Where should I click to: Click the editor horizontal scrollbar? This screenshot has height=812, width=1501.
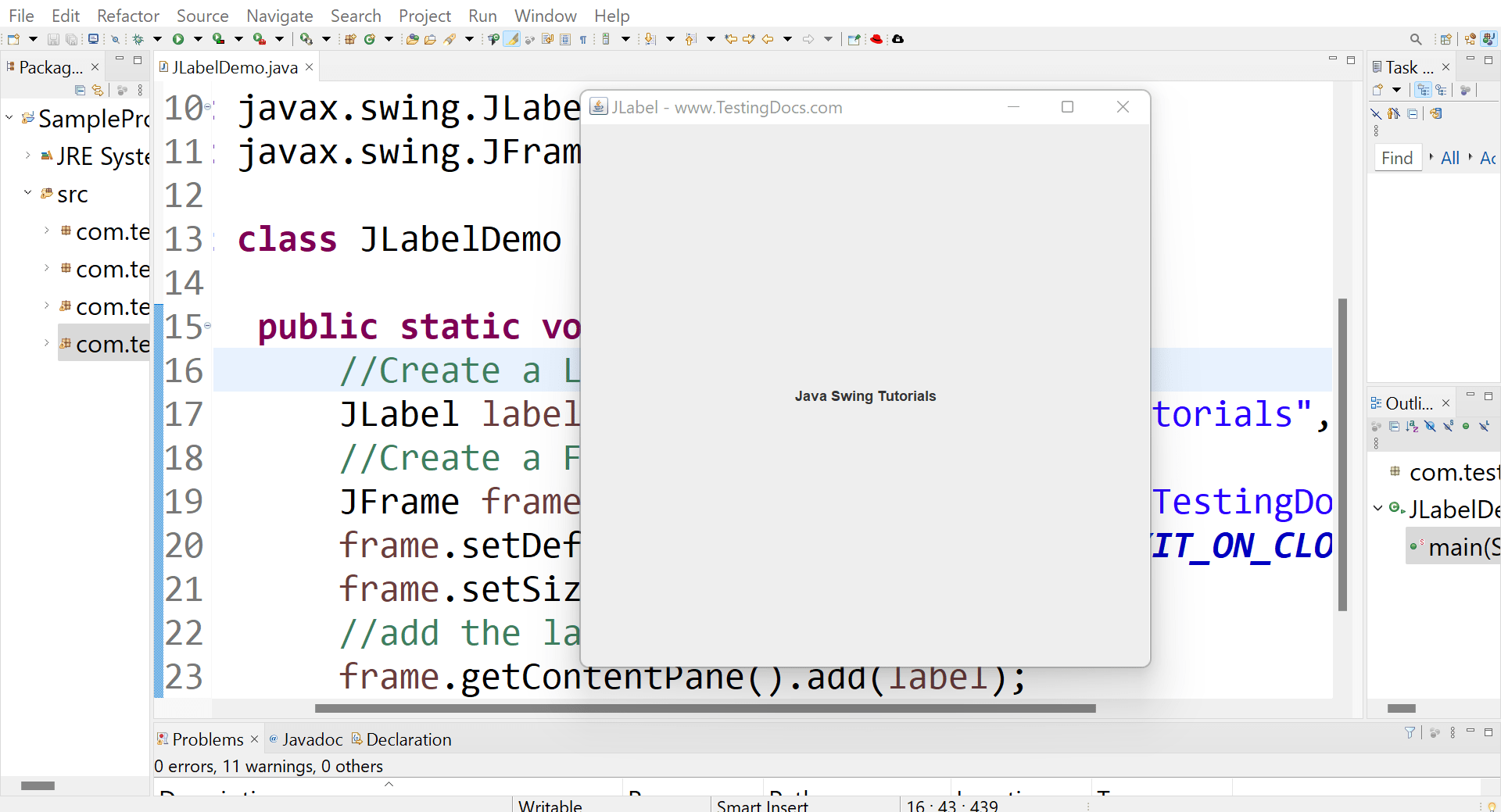pyautogui.click(x=705, y=708)
